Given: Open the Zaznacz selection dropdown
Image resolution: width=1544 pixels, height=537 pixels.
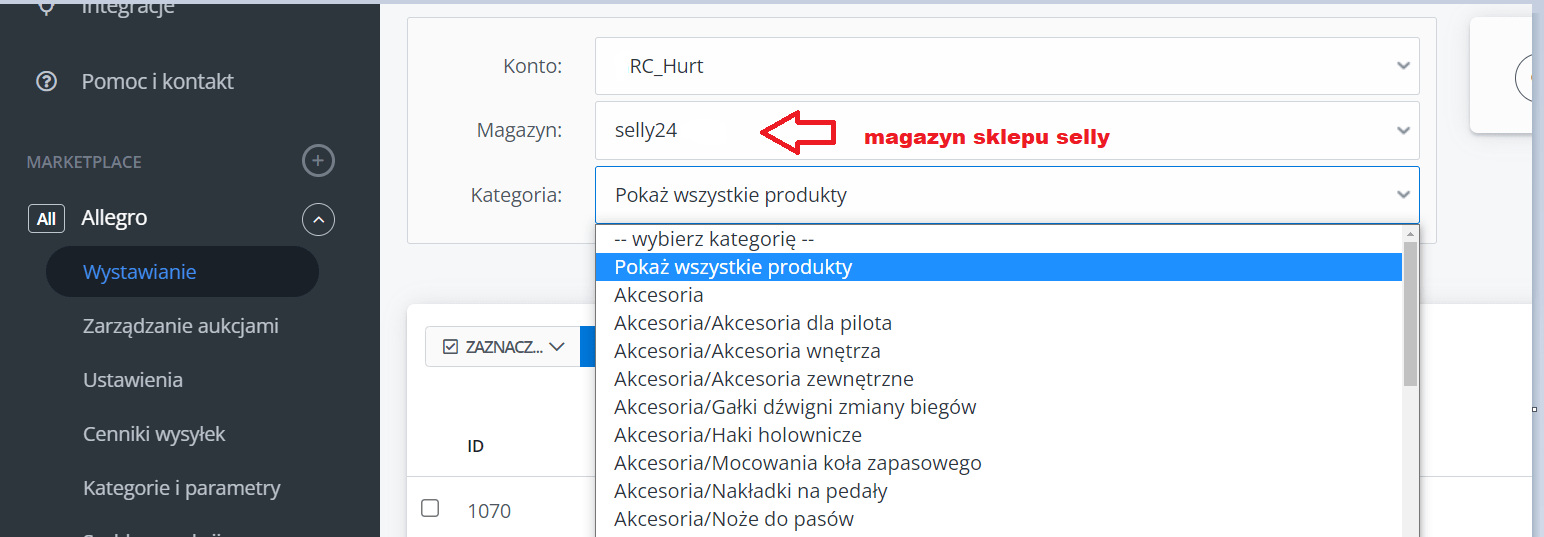Looking at the screenshot, I should [503, 347].
